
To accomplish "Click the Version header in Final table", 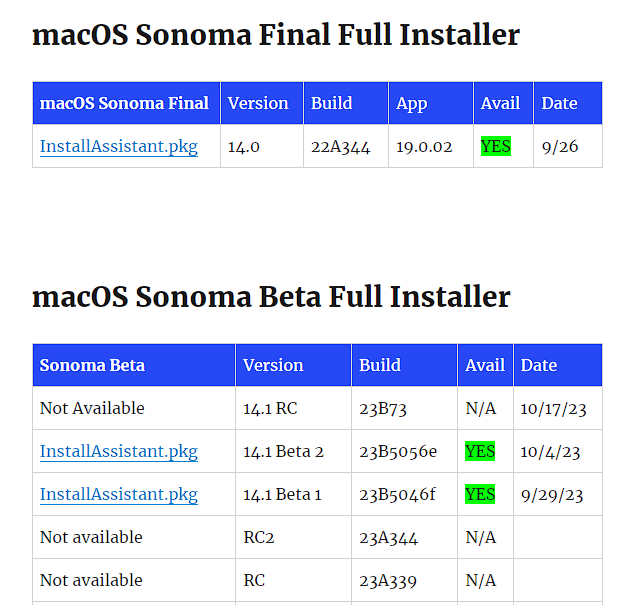I will point(258,103).
